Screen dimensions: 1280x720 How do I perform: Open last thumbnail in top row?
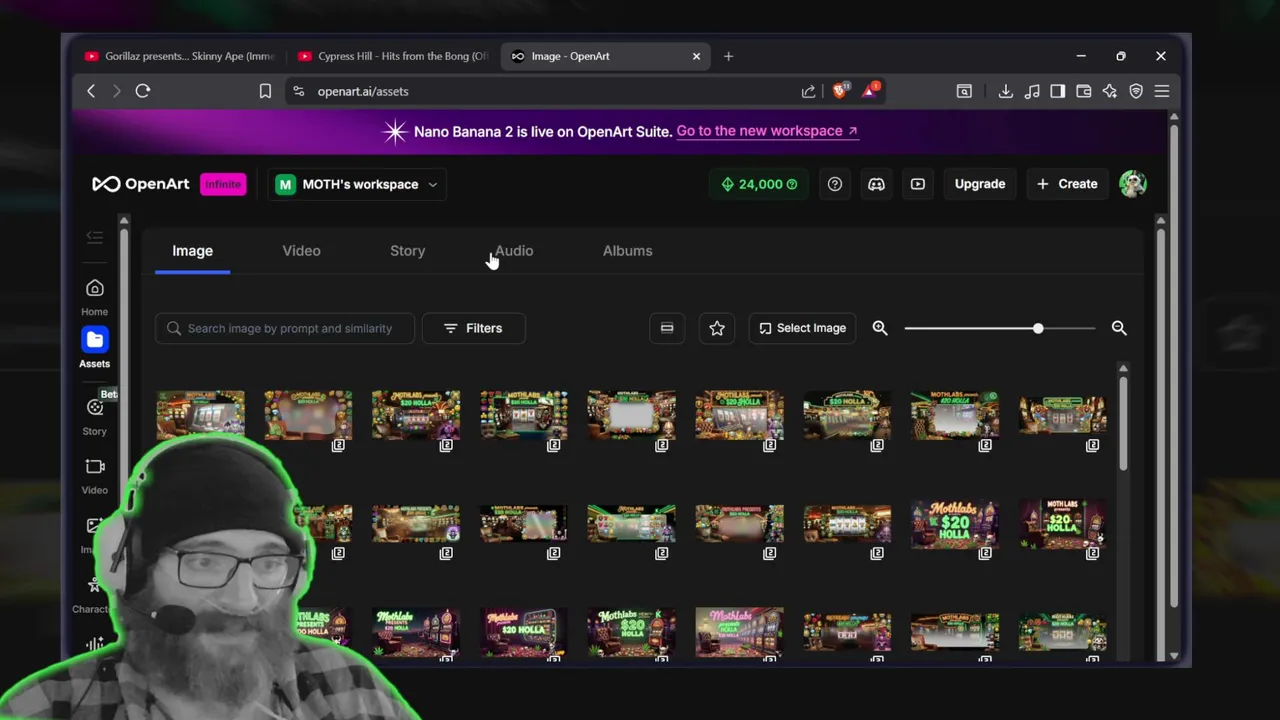pos(1063,415)
